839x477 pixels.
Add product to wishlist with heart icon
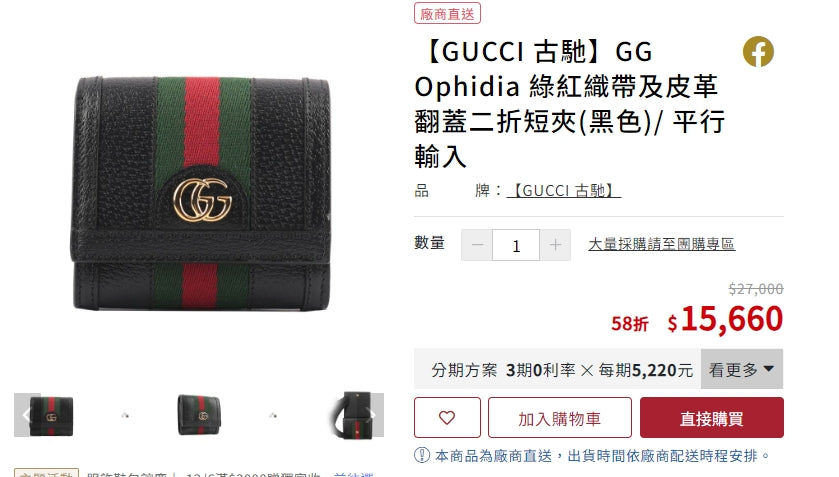pyautogui.click(x=447, y=418)
